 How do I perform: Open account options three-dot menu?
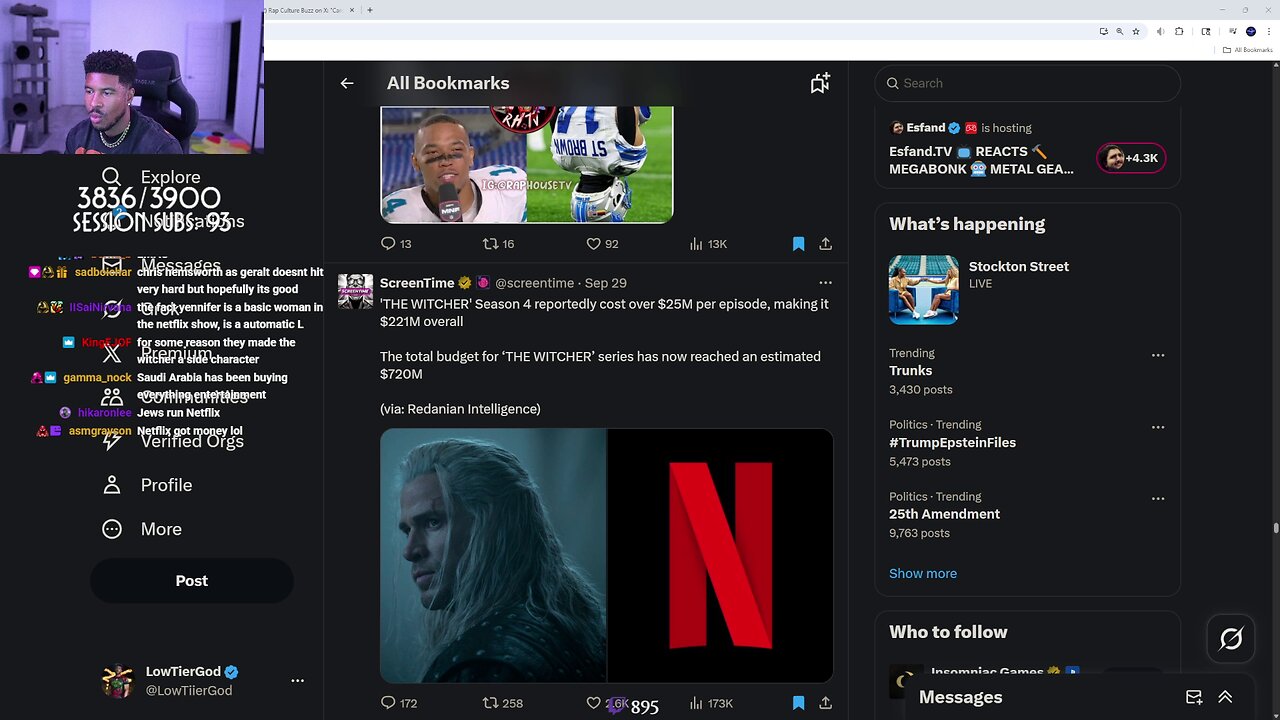pos(297,681)
